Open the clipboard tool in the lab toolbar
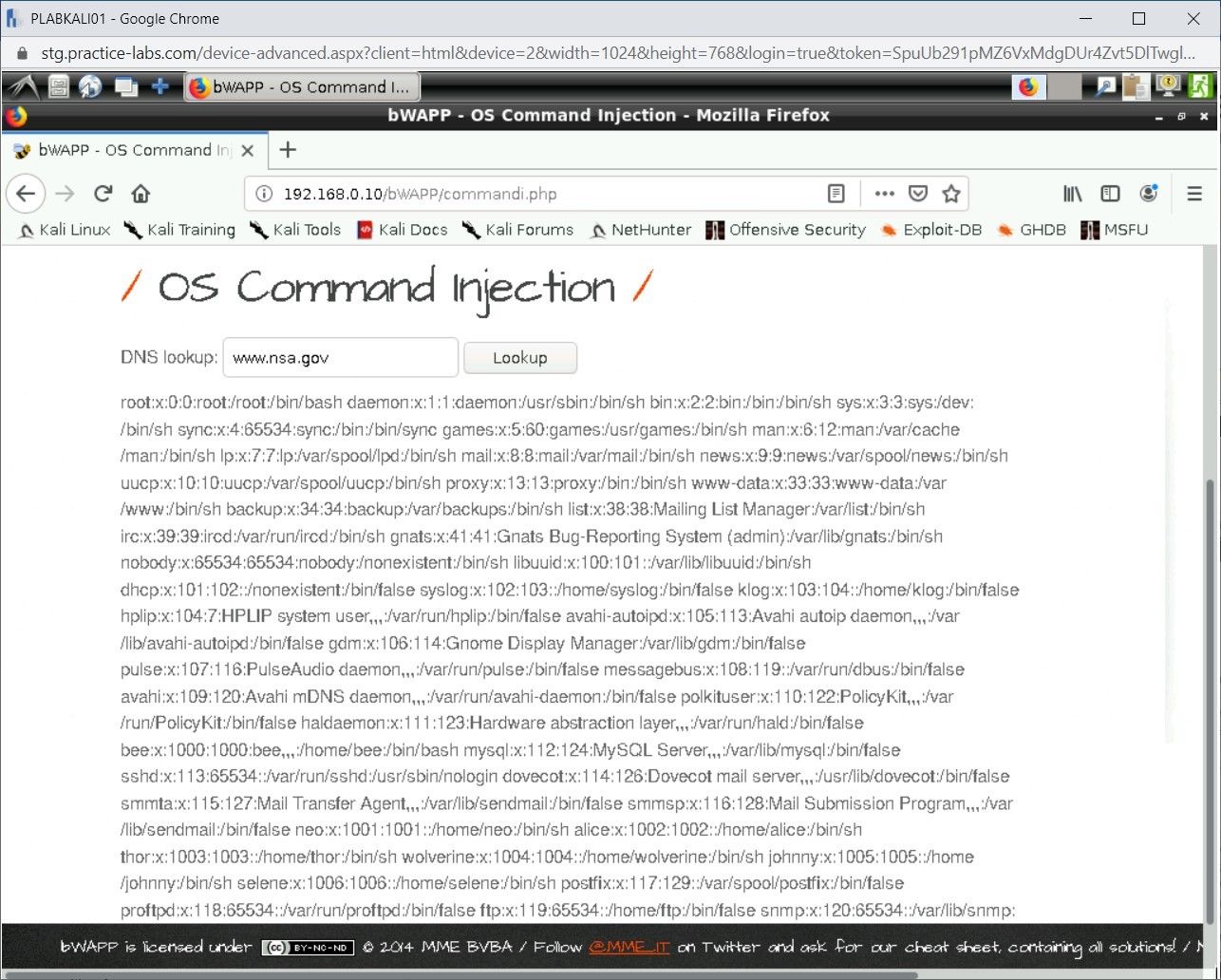Image resolution: width=1221 pixels, height=980 pixels. click(x=1136, y=86)
